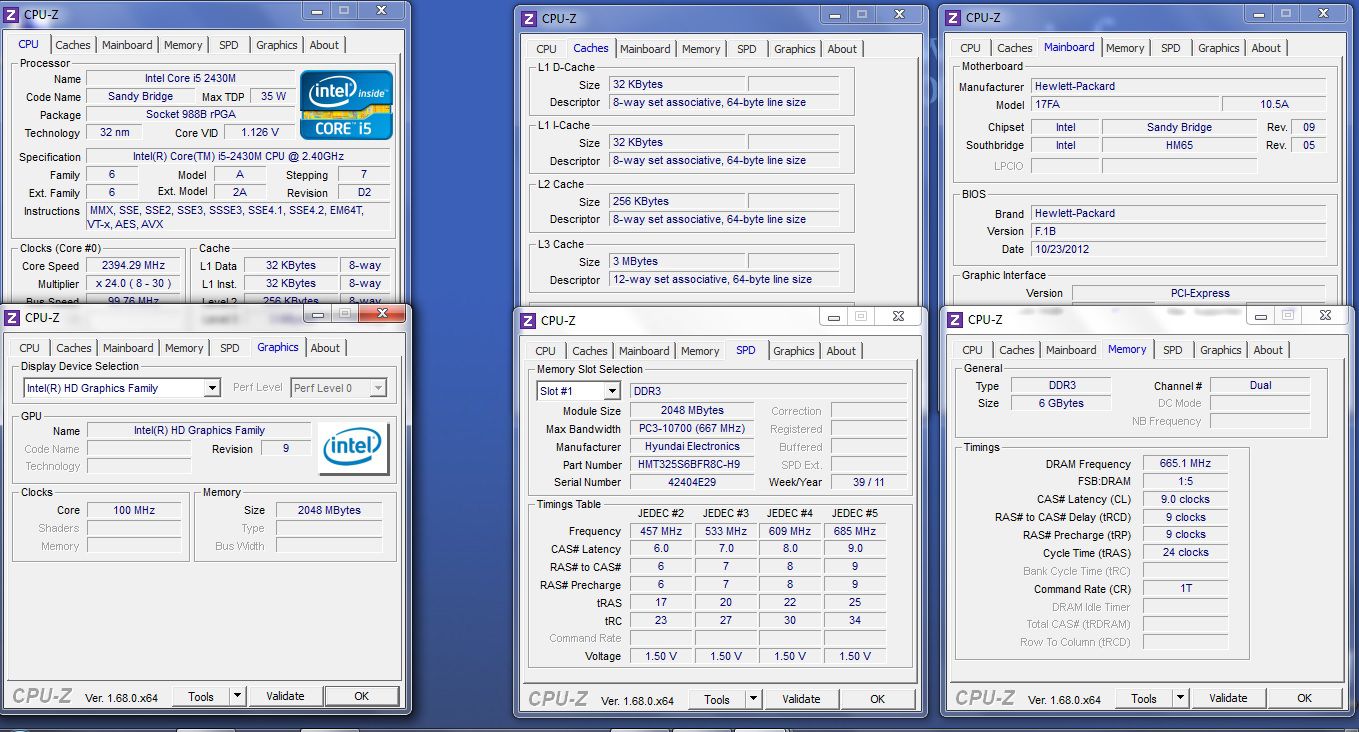This screenshot has height=732, width=1359.
Task: Click the CPU-Z title icon of the CPU window
Action: click(x=12, y=14)
